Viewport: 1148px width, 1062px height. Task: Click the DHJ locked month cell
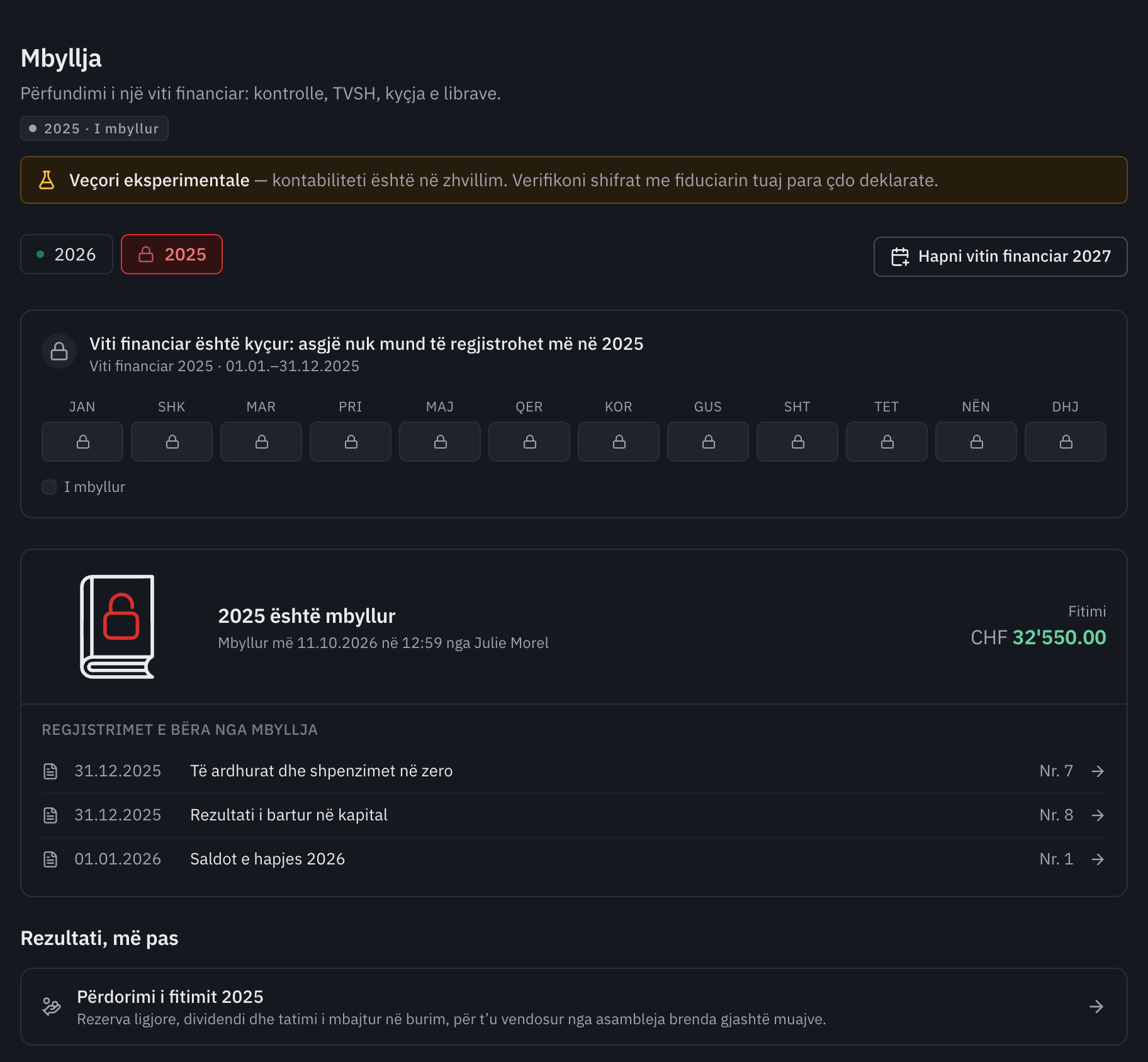pos(1066,442)
